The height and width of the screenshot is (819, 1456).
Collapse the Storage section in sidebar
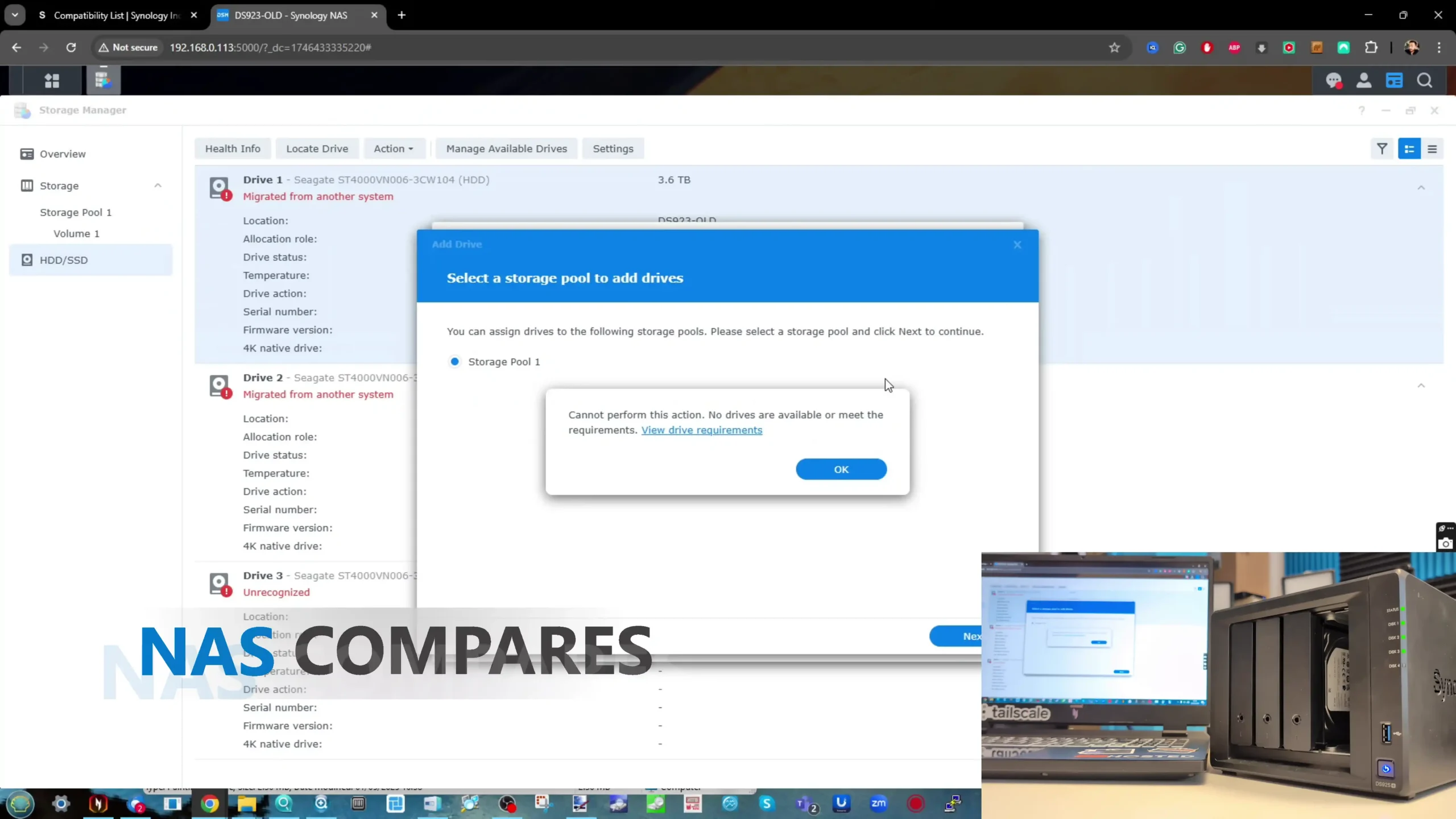pyautogui.click(x=158, y=186)
